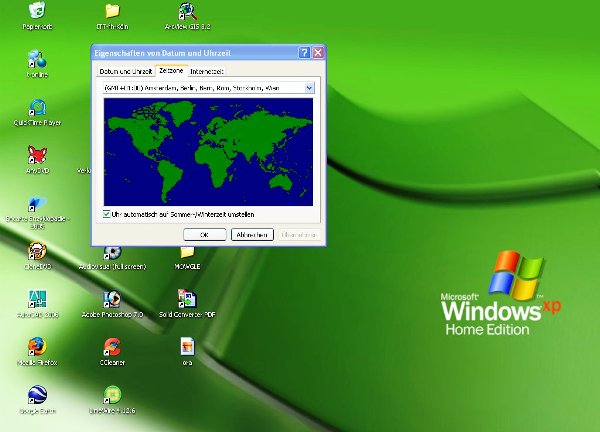Open the LimeWire desktop shortcut
The width and height of the screenshot is (600, 432).
click(x=112, y=395)
